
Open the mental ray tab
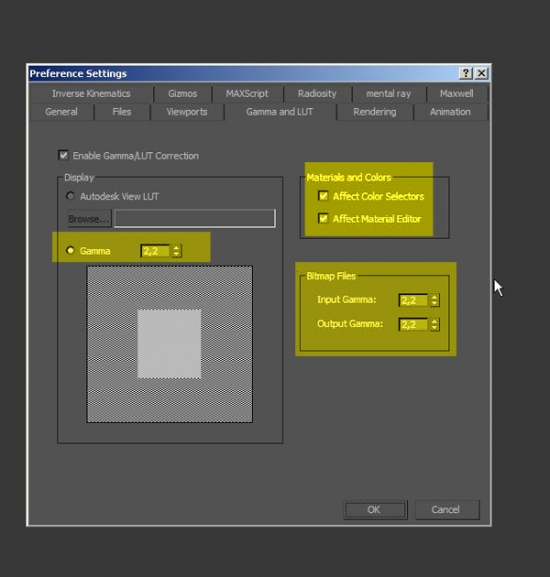pos(388,93)
